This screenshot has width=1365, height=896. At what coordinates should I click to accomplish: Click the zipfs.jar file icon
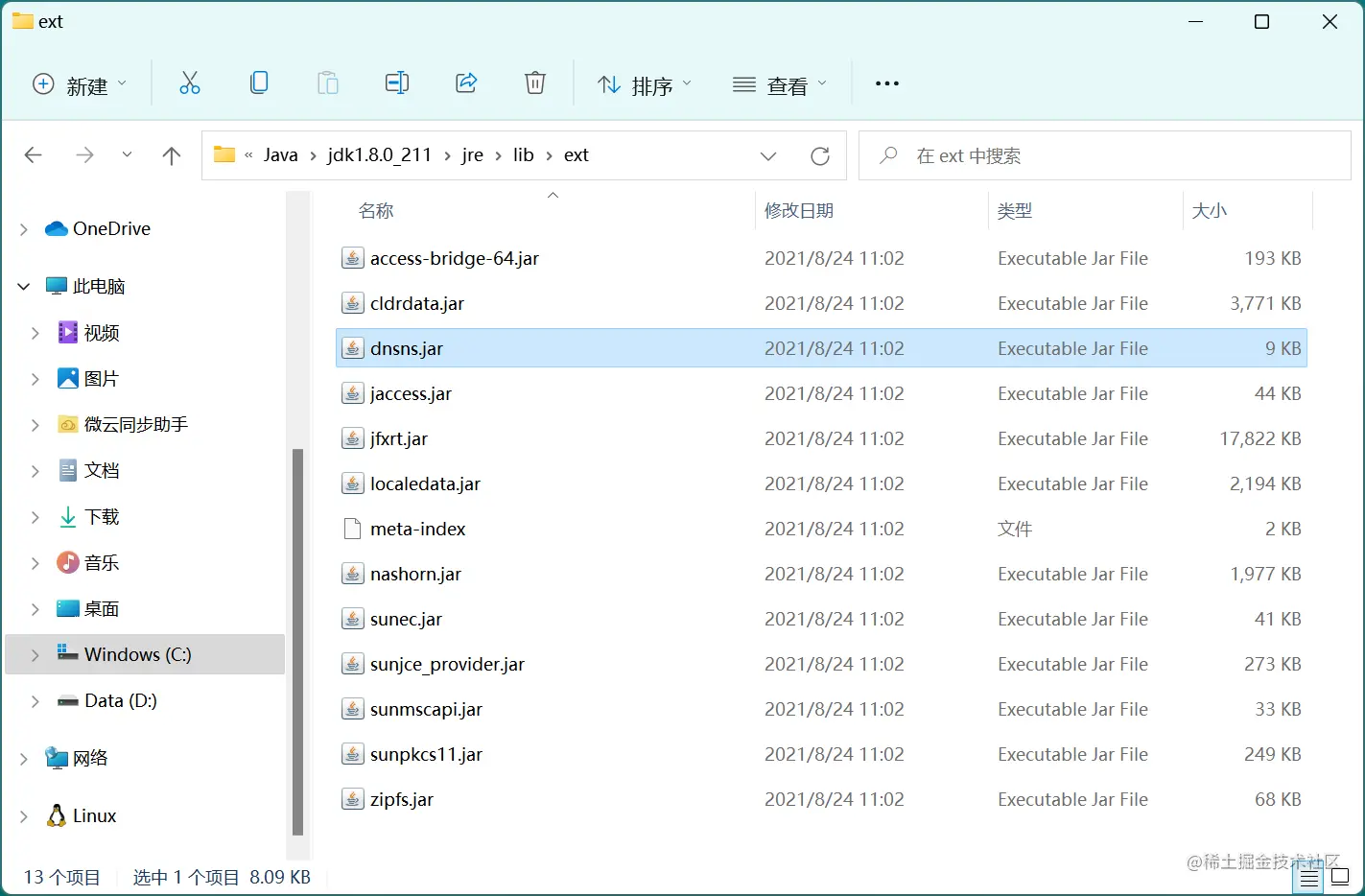point(353,799)
